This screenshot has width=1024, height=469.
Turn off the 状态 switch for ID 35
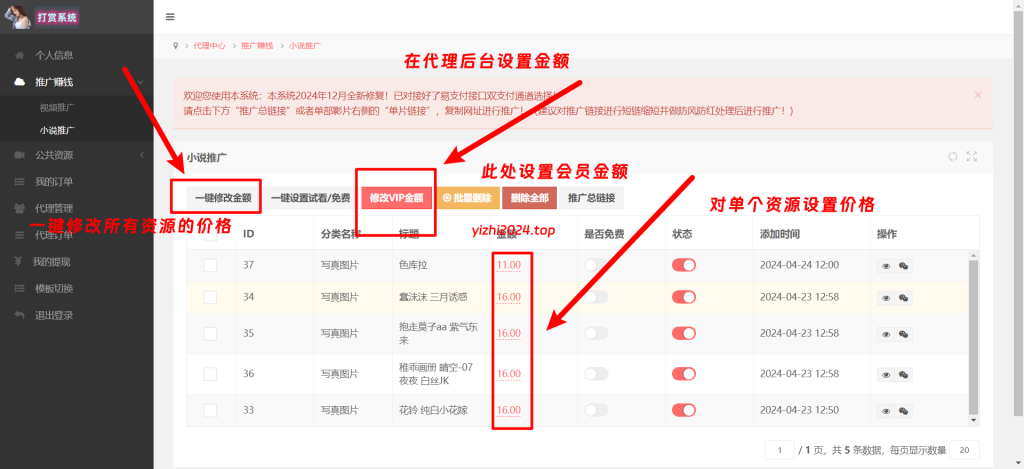pyautogui.click(x=684, y=332)
